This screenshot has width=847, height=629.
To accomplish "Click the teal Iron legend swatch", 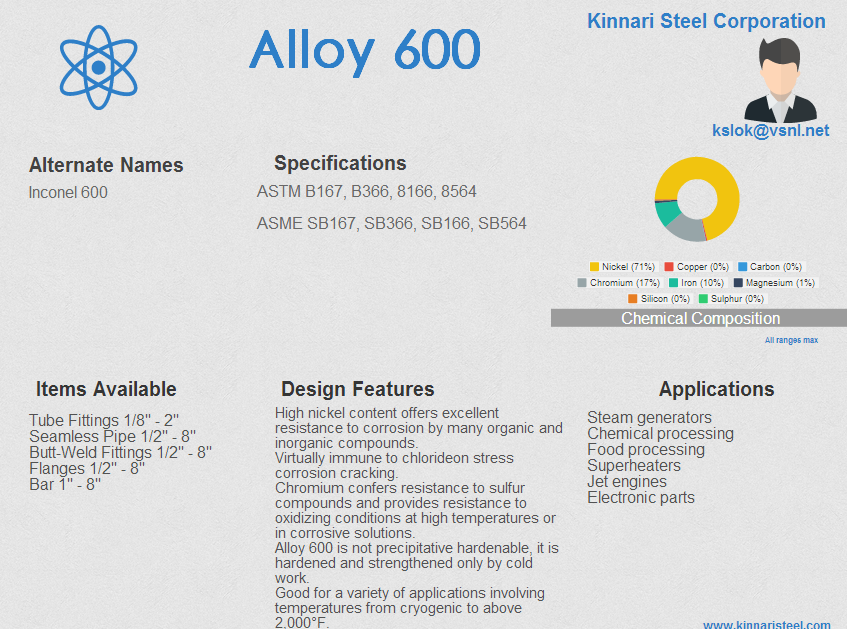I will [x=673, y=283].
